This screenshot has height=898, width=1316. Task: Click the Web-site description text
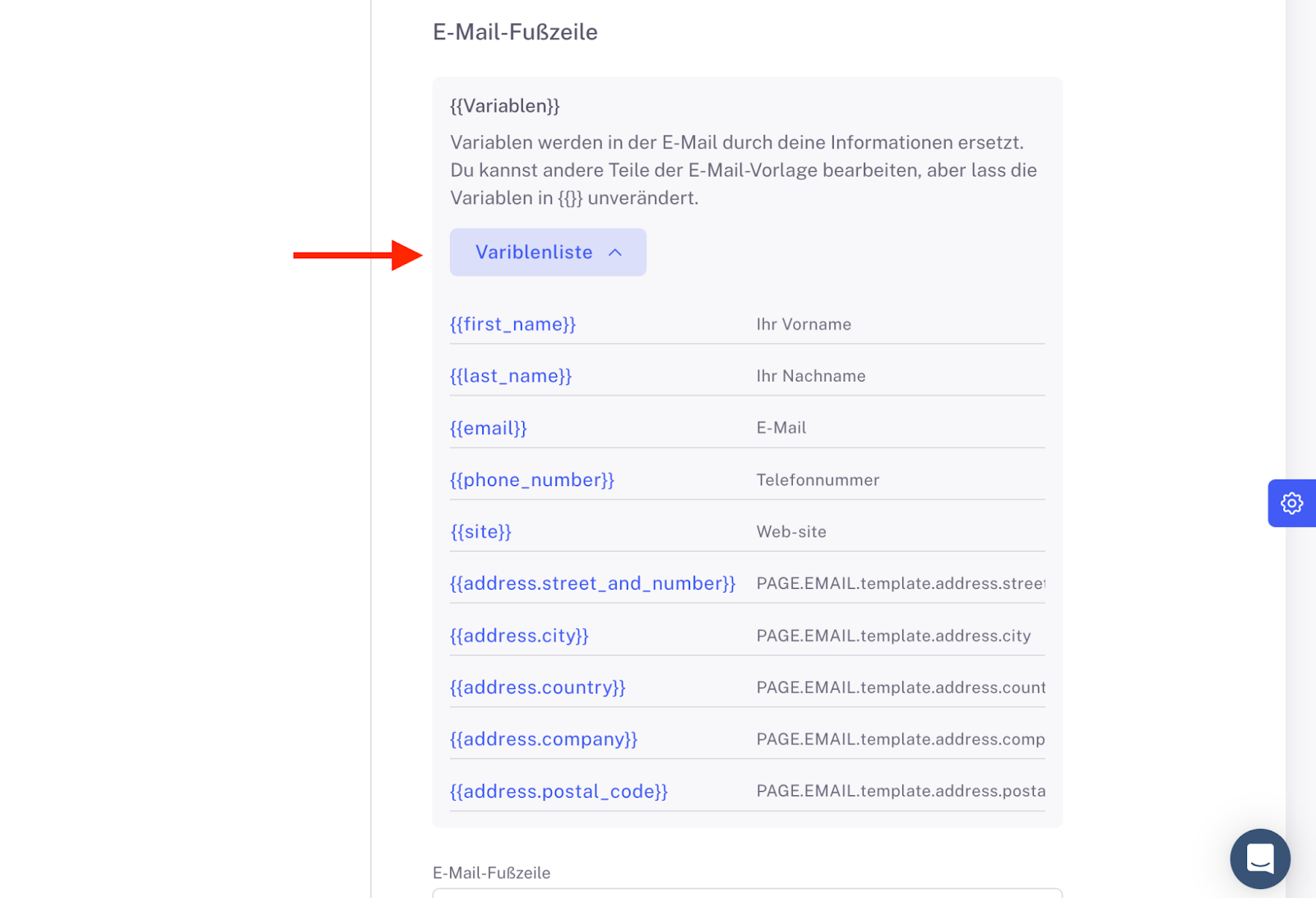pyautogui.click(x=791, y=532)
